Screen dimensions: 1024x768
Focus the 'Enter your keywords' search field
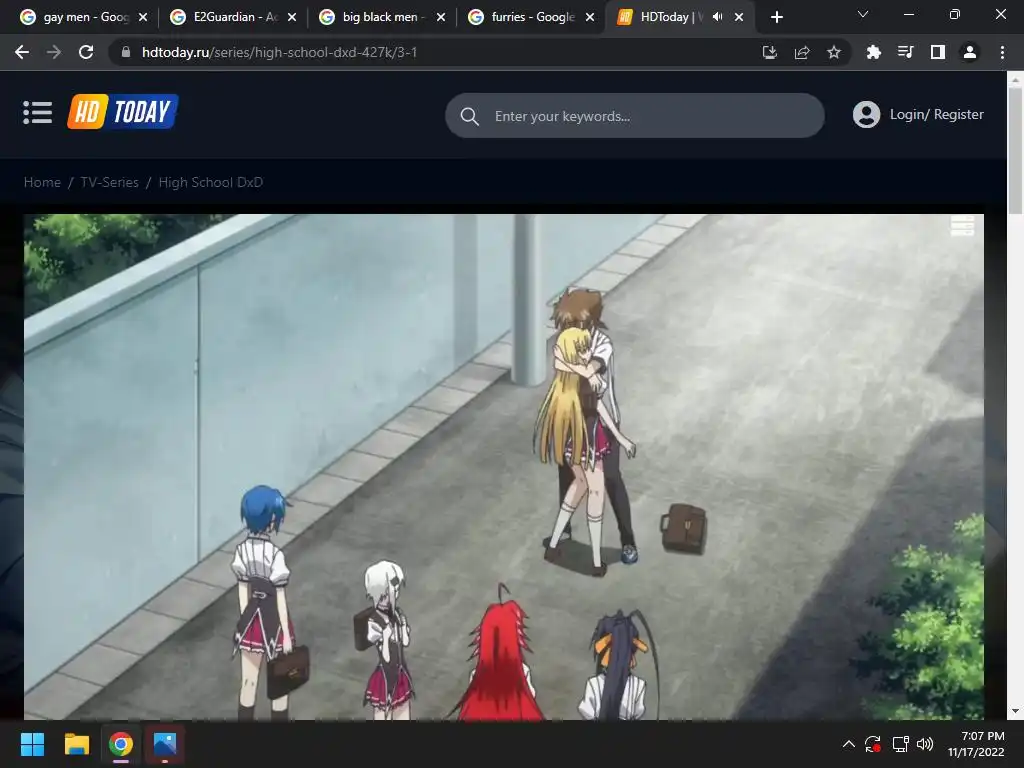[x=635, y=116]
